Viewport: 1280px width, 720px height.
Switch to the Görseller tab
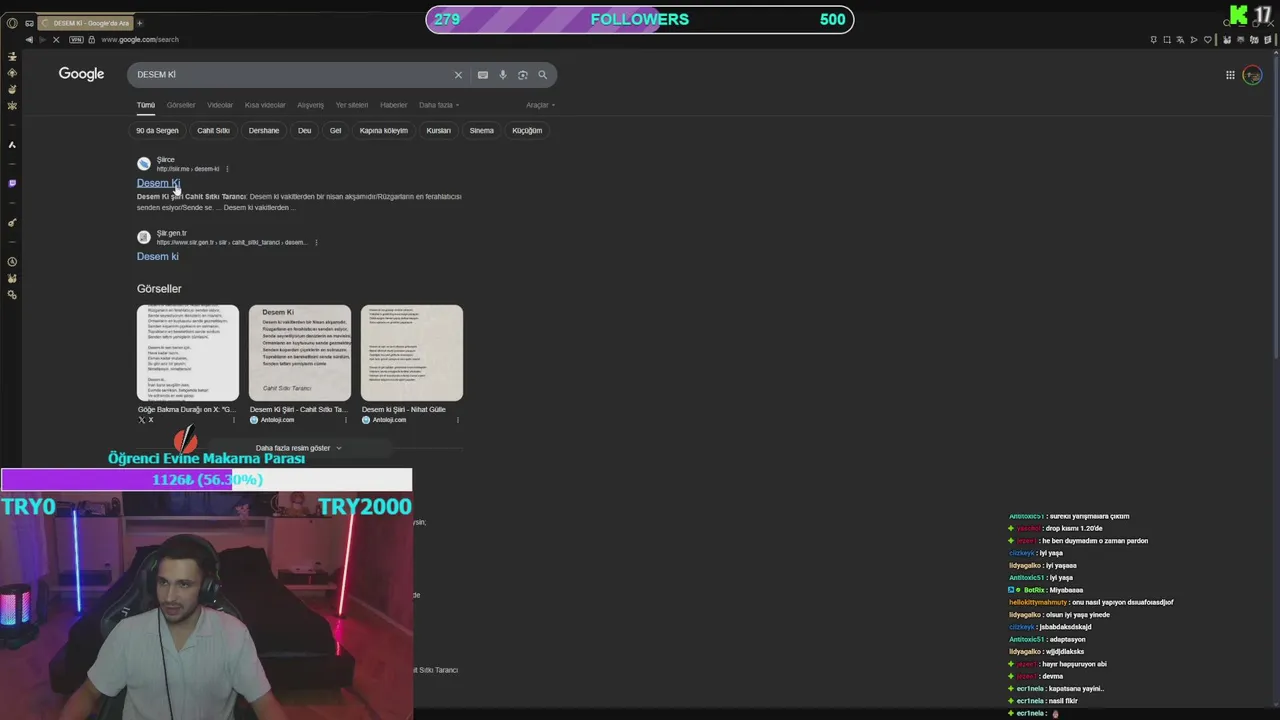pos(181,105)
